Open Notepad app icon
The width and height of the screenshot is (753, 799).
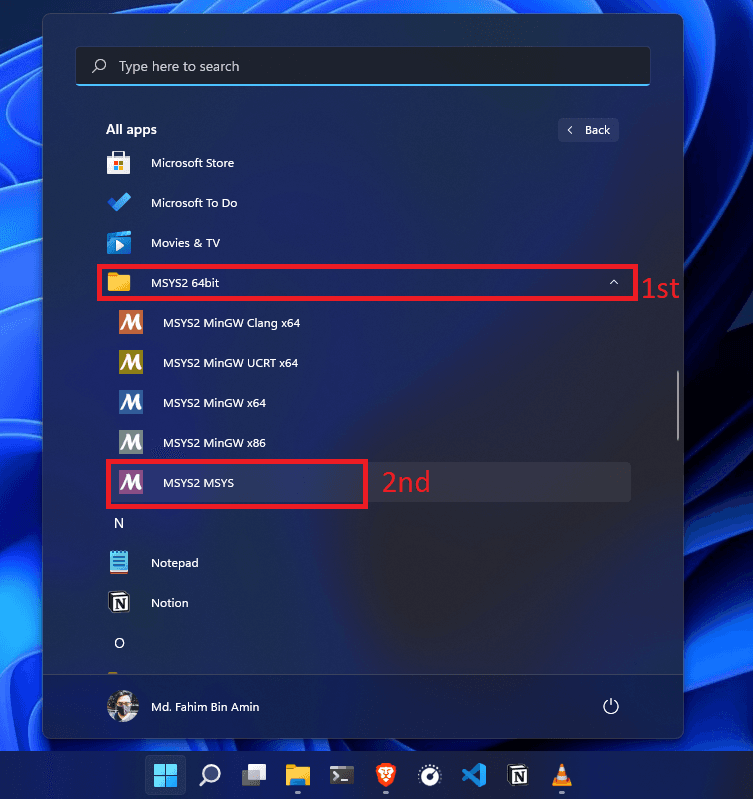[x=119, y=563]
